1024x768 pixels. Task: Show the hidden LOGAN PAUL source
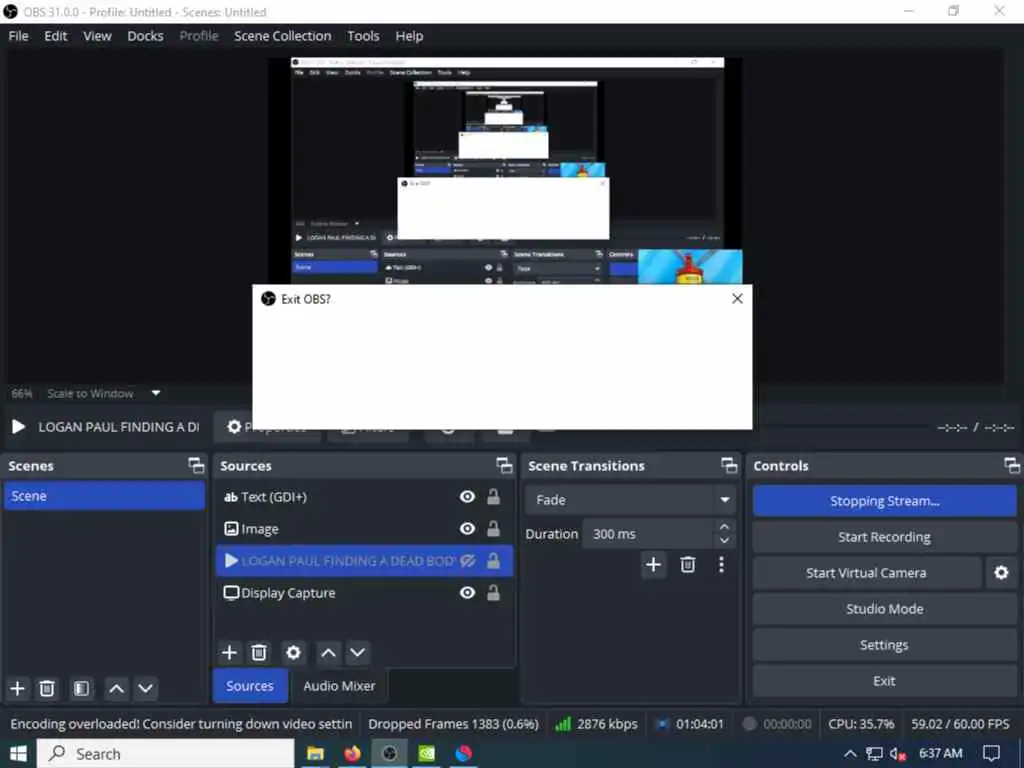tap(467, 560)
